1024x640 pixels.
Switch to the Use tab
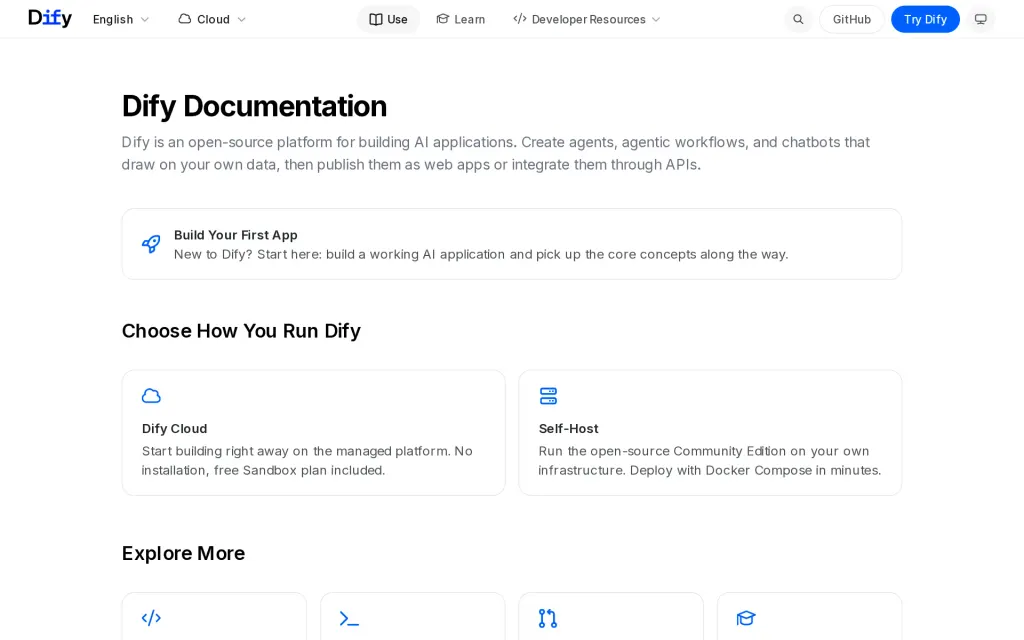click(x=389, y=19)
